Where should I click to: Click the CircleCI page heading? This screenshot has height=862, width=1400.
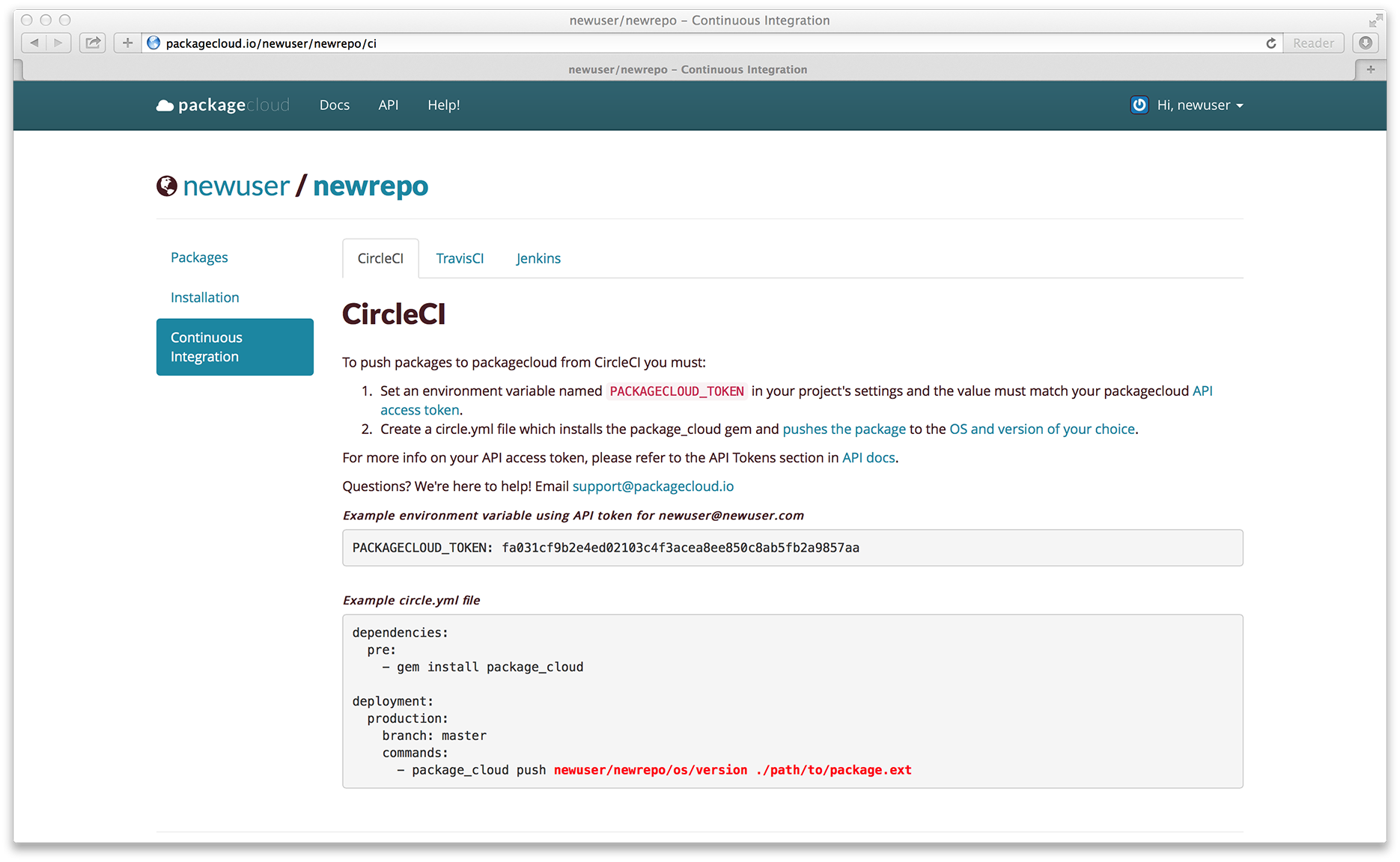pyautogui.click(x=394, y=315)
